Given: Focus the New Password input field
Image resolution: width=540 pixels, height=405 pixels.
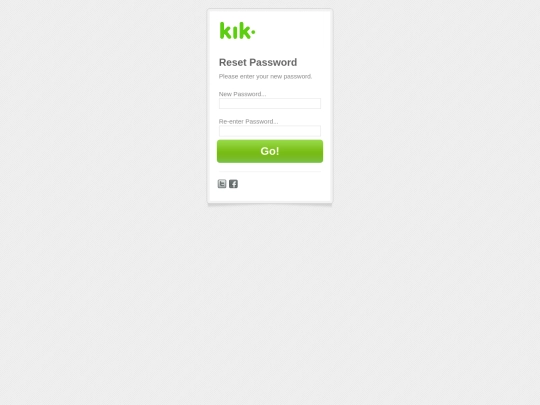Looking at the screenshot, I should pos(270,103).
